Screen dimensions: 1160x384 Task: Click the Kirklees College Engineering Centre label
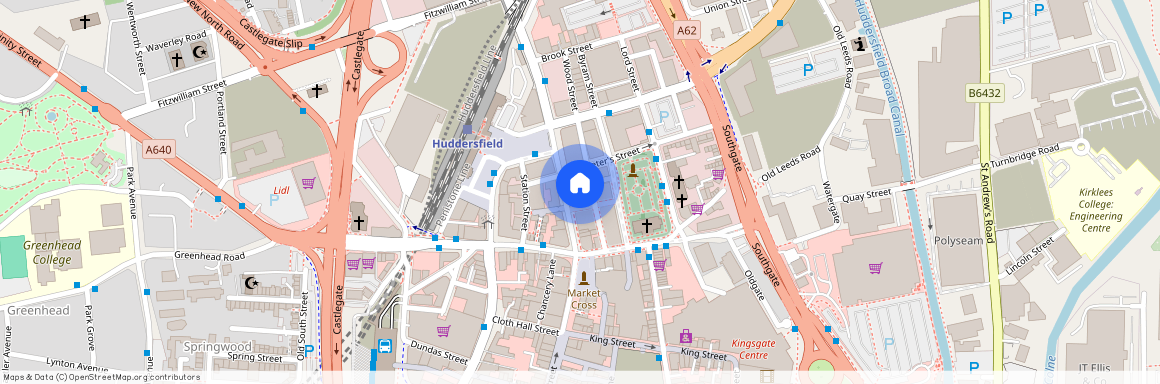point(1095,210)
